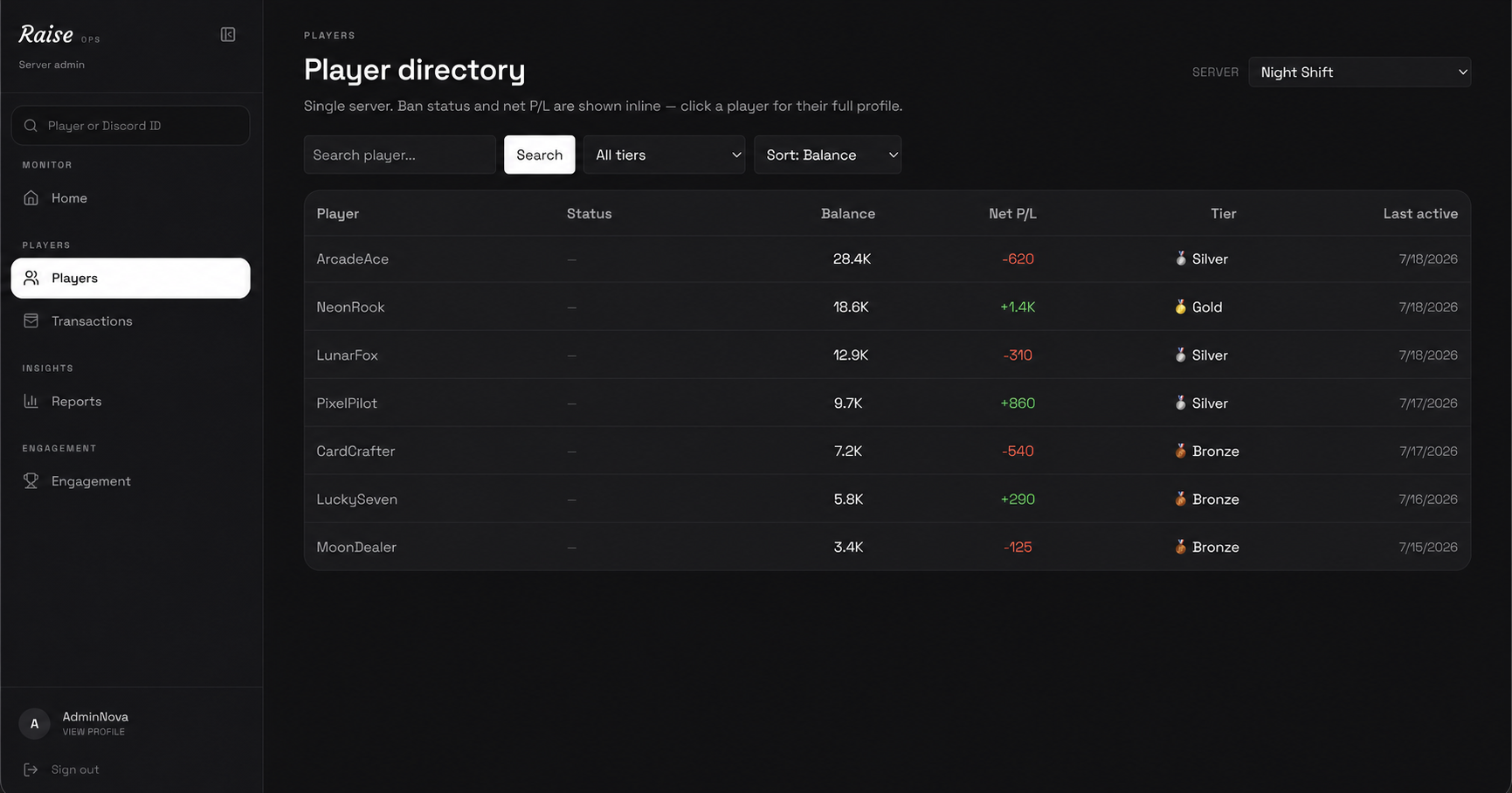Click the bronze medal icon for LuckySeven
The image size is (1512, 793).
tap(1180, 499)
